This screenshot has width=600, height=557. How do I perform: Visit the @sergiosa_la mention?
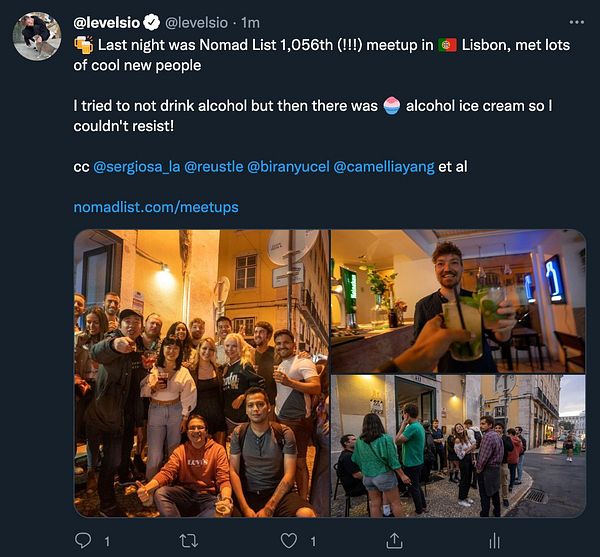[137, 166]
